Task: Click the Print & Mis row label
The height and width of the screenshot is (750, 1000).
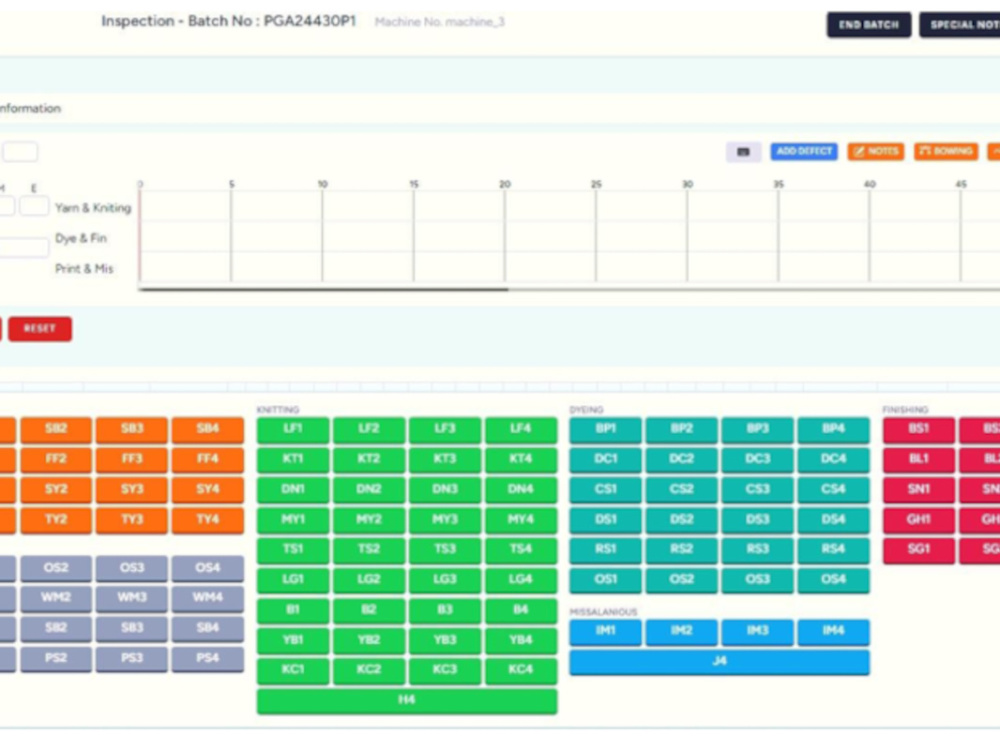Action: 84,269
